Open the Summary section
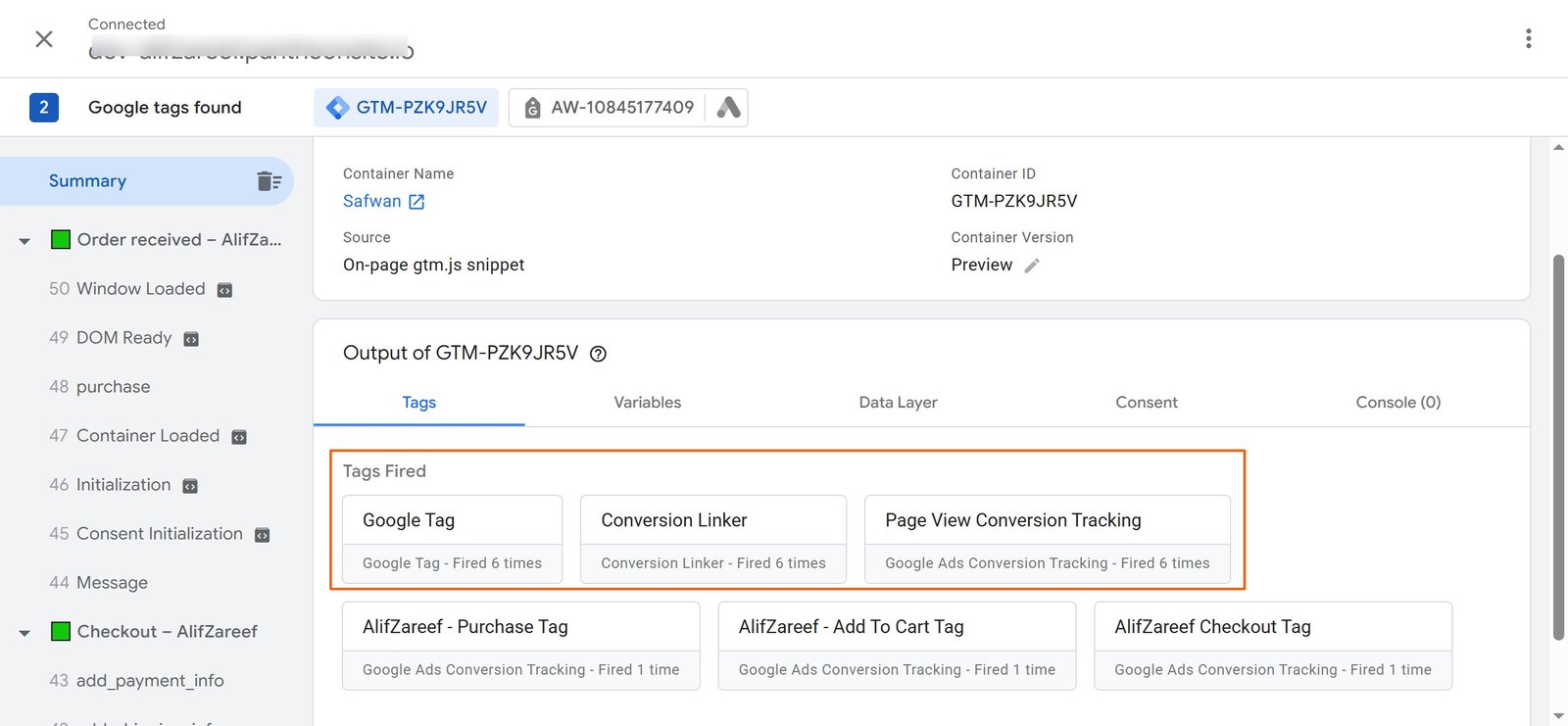The width and height of the screenshot is (1568, 726). (147, 181)
